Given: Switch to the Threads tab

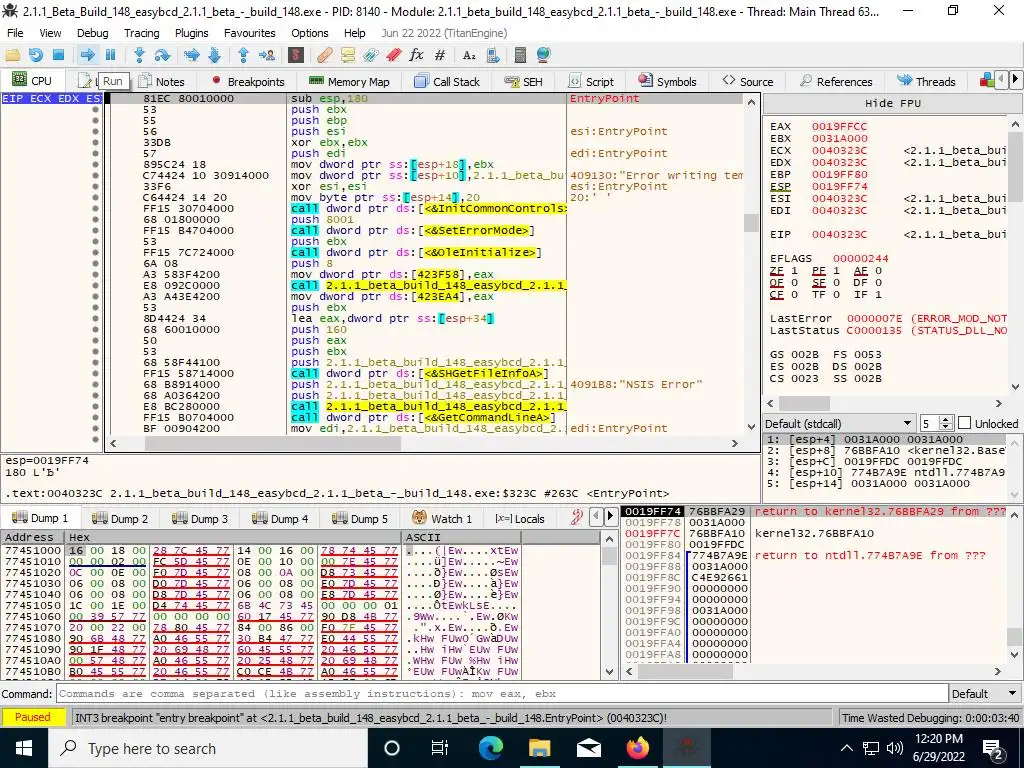Looking at the screenshot, I should [927, 82].
